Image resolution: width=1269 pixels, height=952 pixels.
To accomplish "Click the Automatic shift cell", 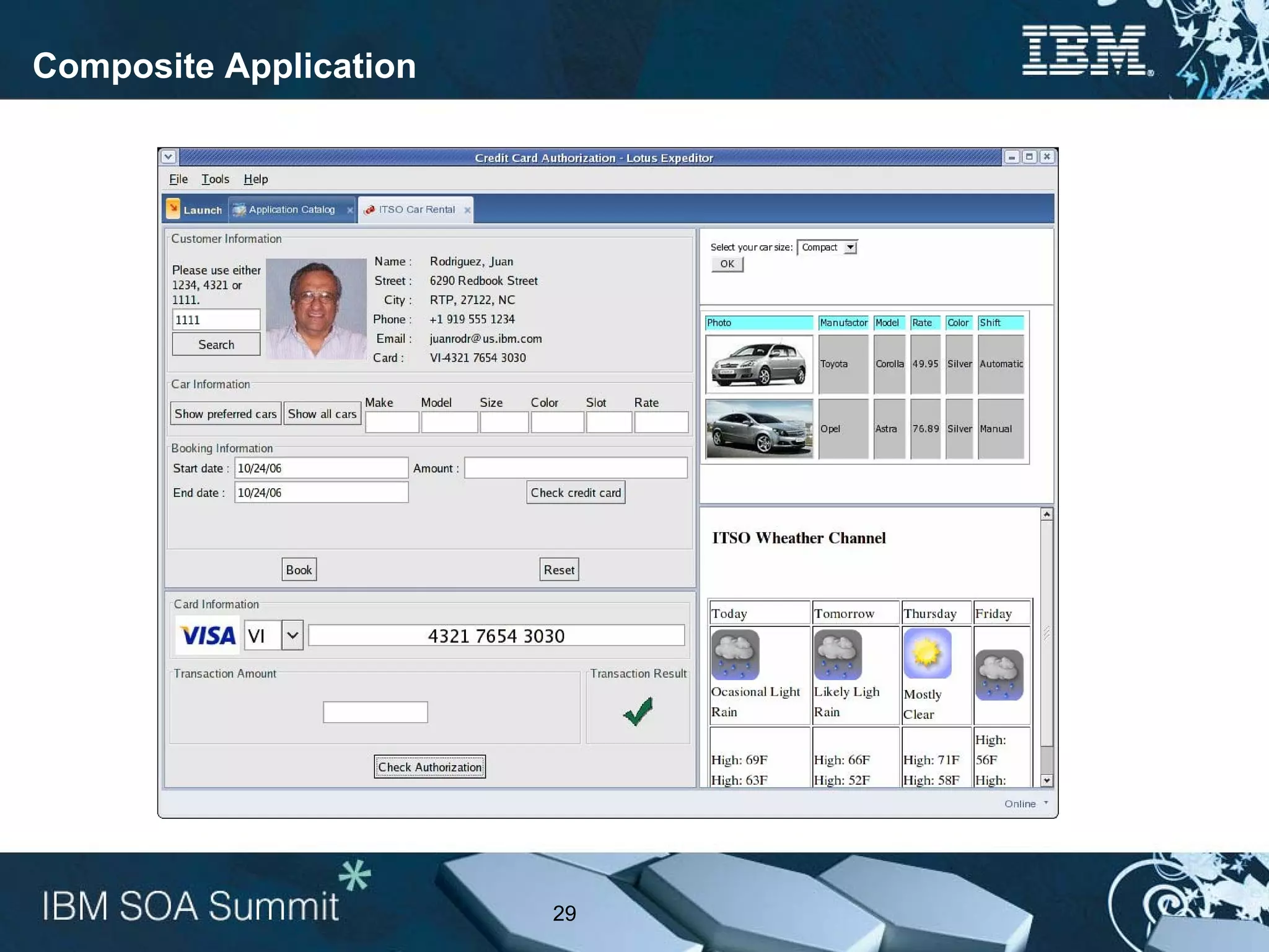I will pyautogui.click(x=1001, y=364).
